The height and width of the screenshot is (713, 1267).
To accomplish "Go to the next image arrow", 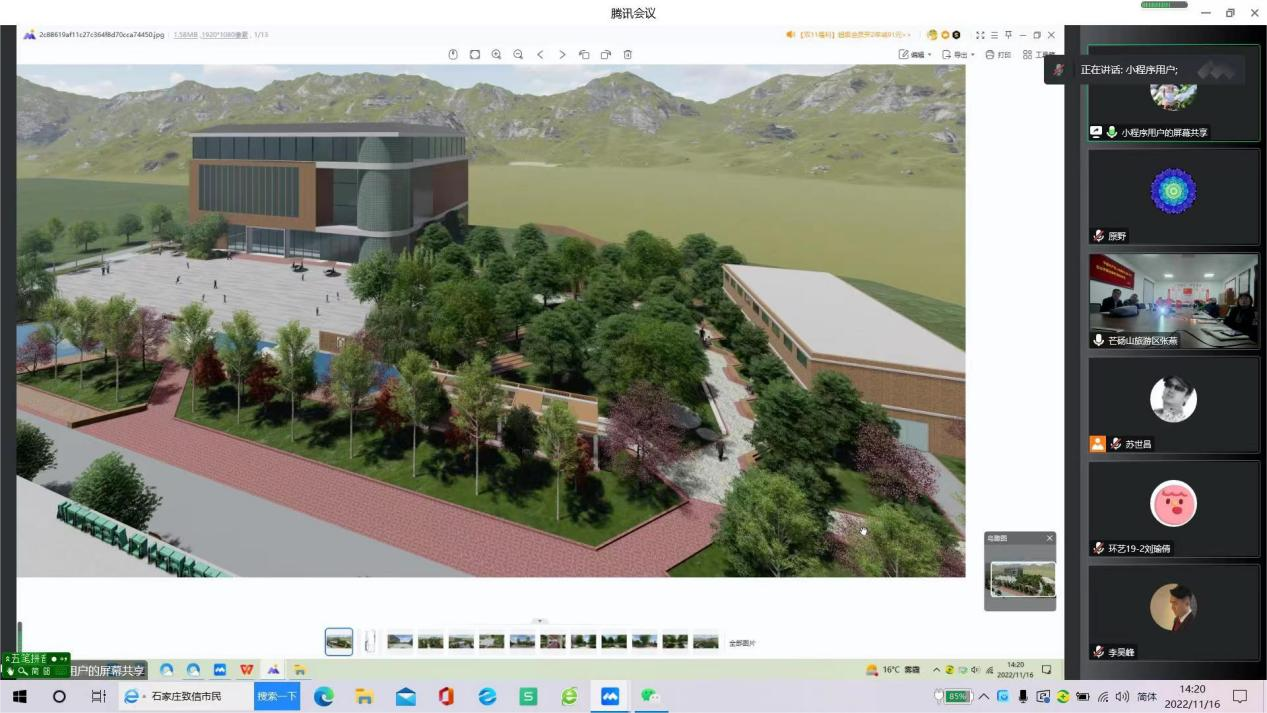I will click(562, 55).
